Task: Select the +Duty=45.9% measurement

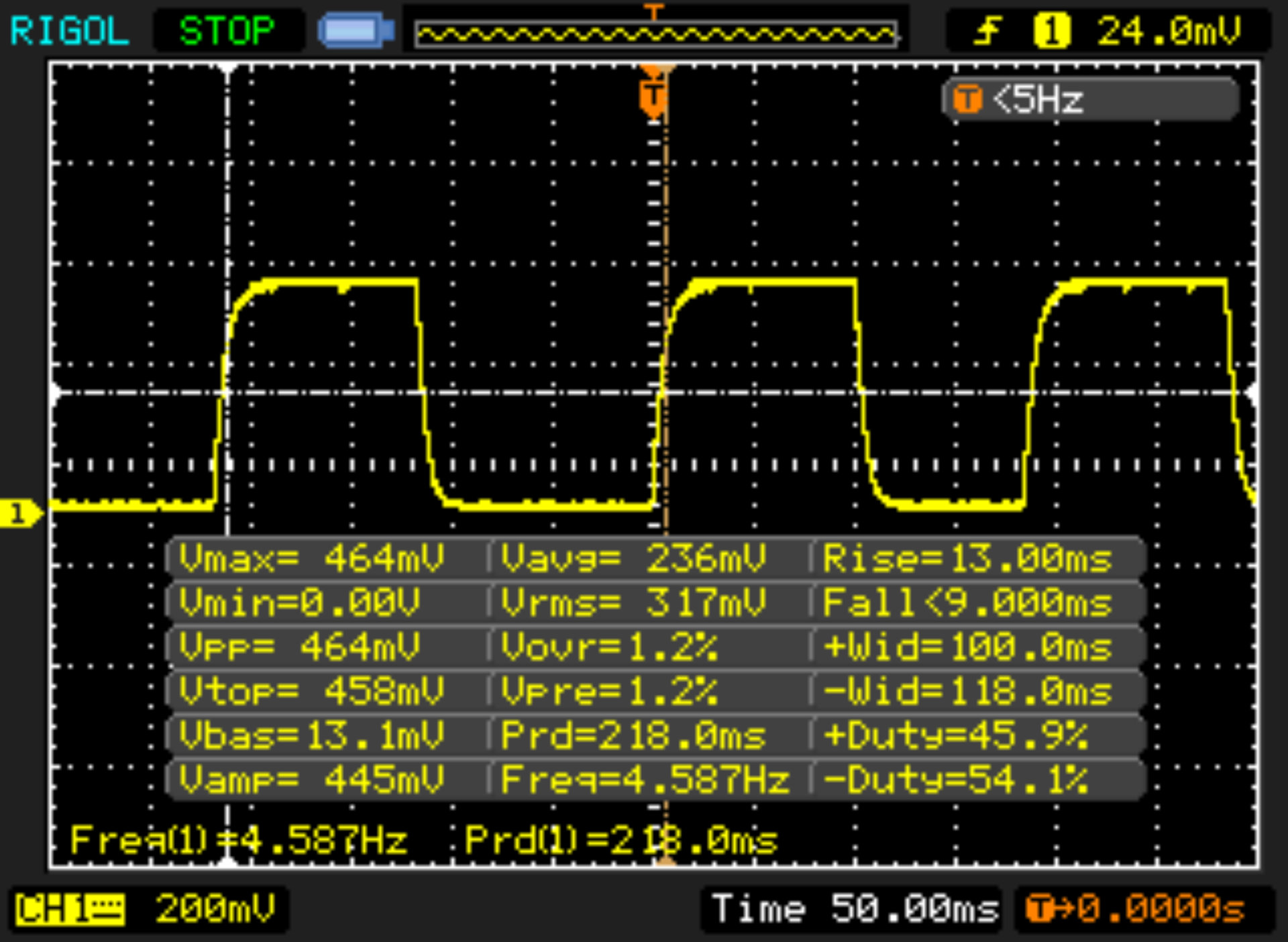Action: (x=955, y=735)
